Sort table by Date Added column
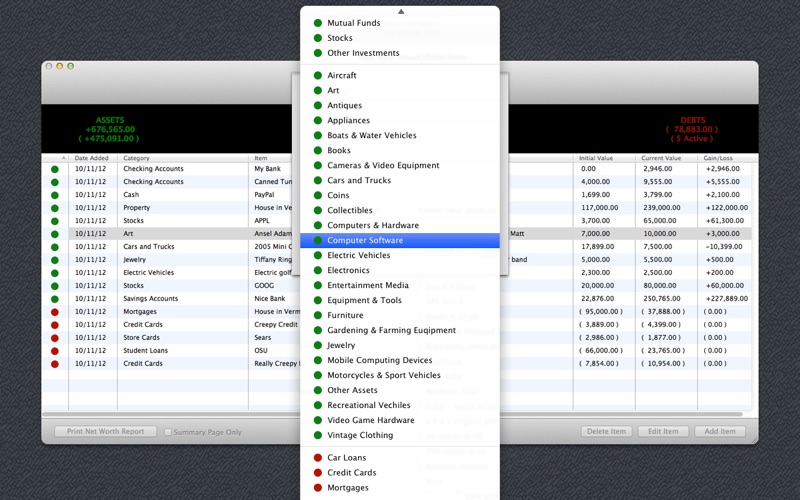 92,158
